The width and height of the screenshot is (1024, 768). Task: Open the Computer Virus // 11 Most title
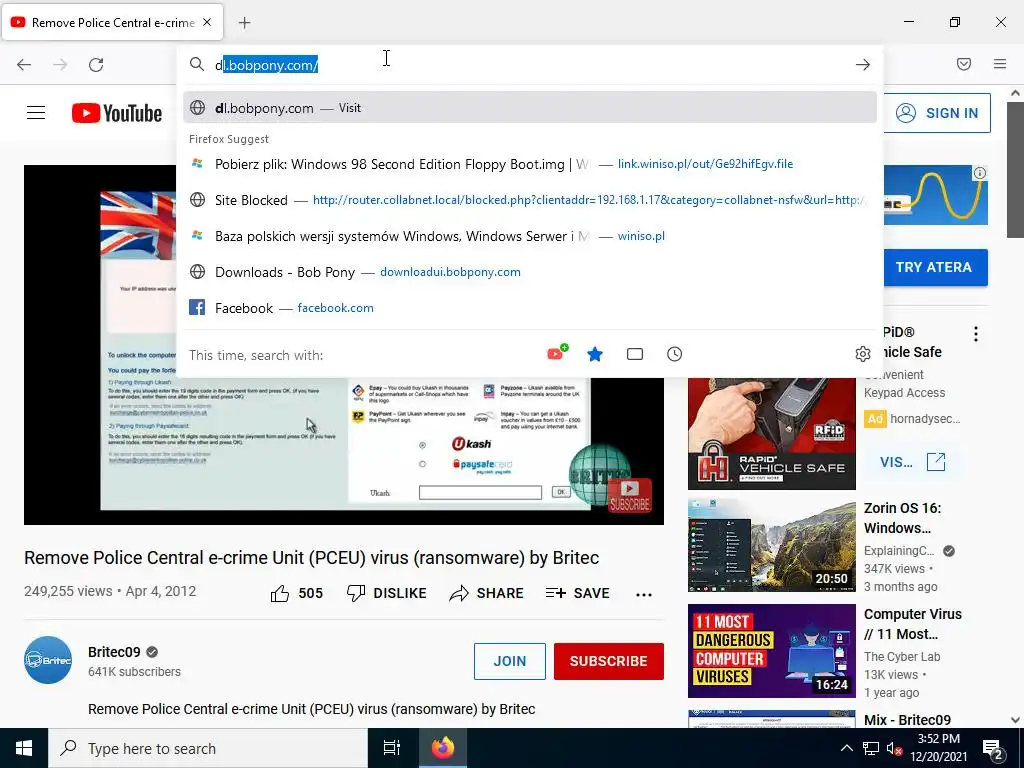[x=912, y=624]
